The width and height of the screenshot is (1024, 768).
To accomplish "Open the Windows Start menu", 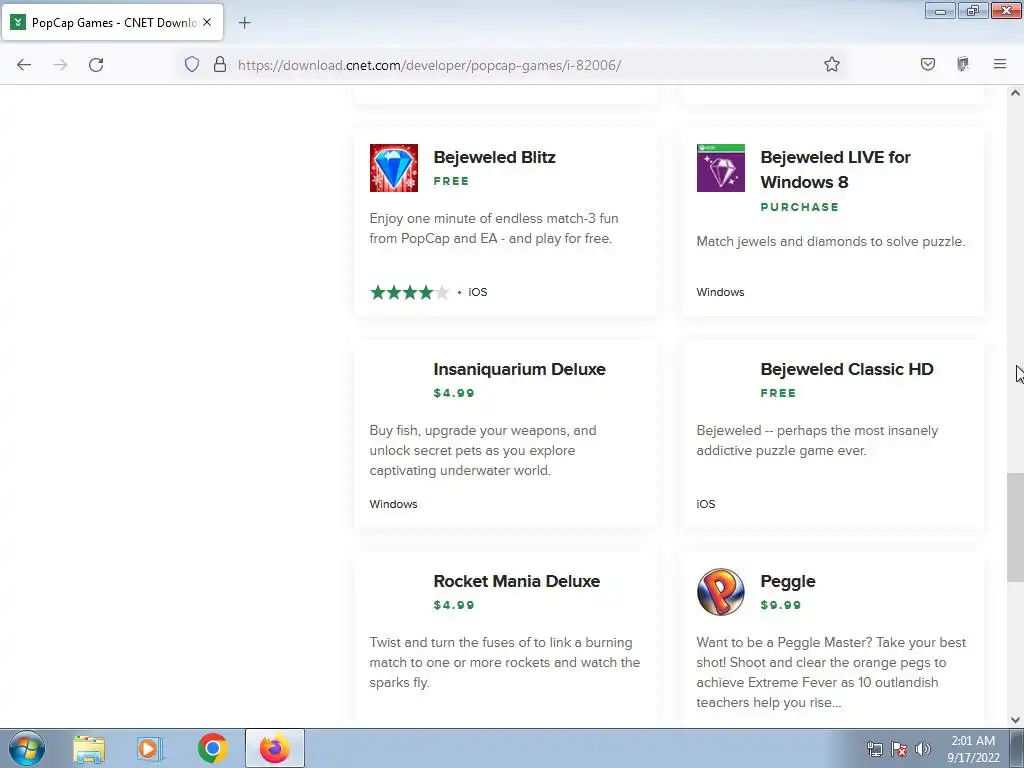I will click(x=27, y=748).
